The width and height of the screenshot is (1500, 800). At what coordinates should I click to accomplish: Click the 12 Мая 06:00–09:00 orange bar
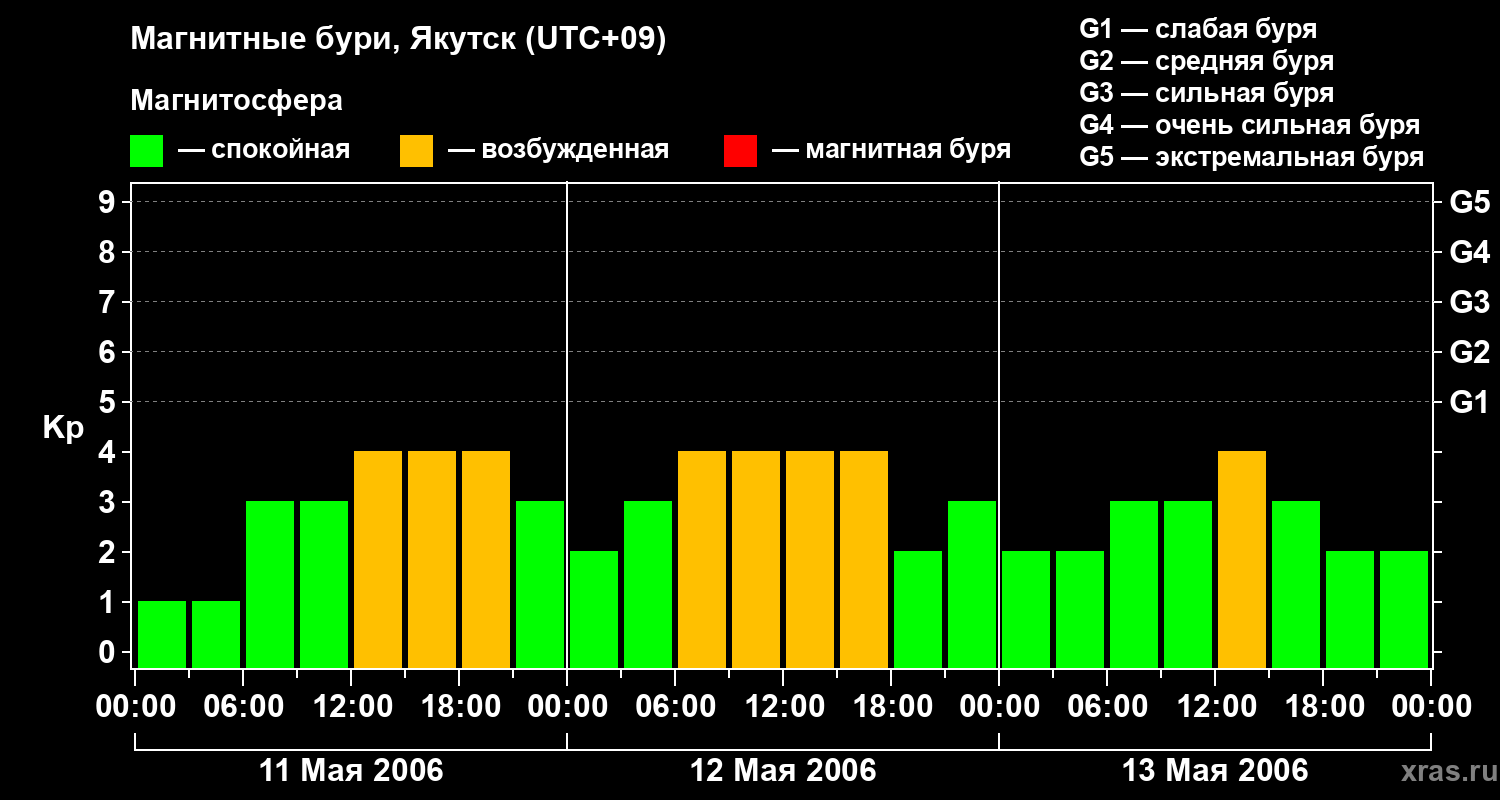702,559
